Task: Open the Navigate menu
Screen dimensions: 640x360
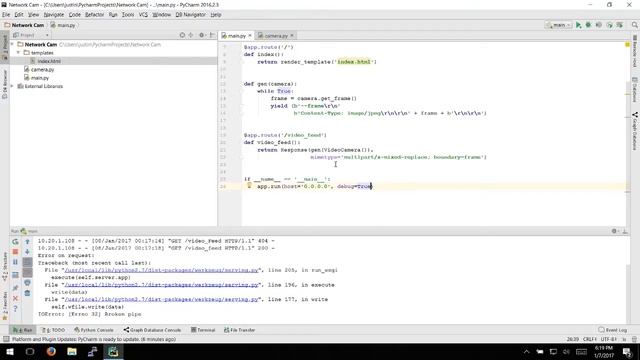Action: tap(54, 15)
